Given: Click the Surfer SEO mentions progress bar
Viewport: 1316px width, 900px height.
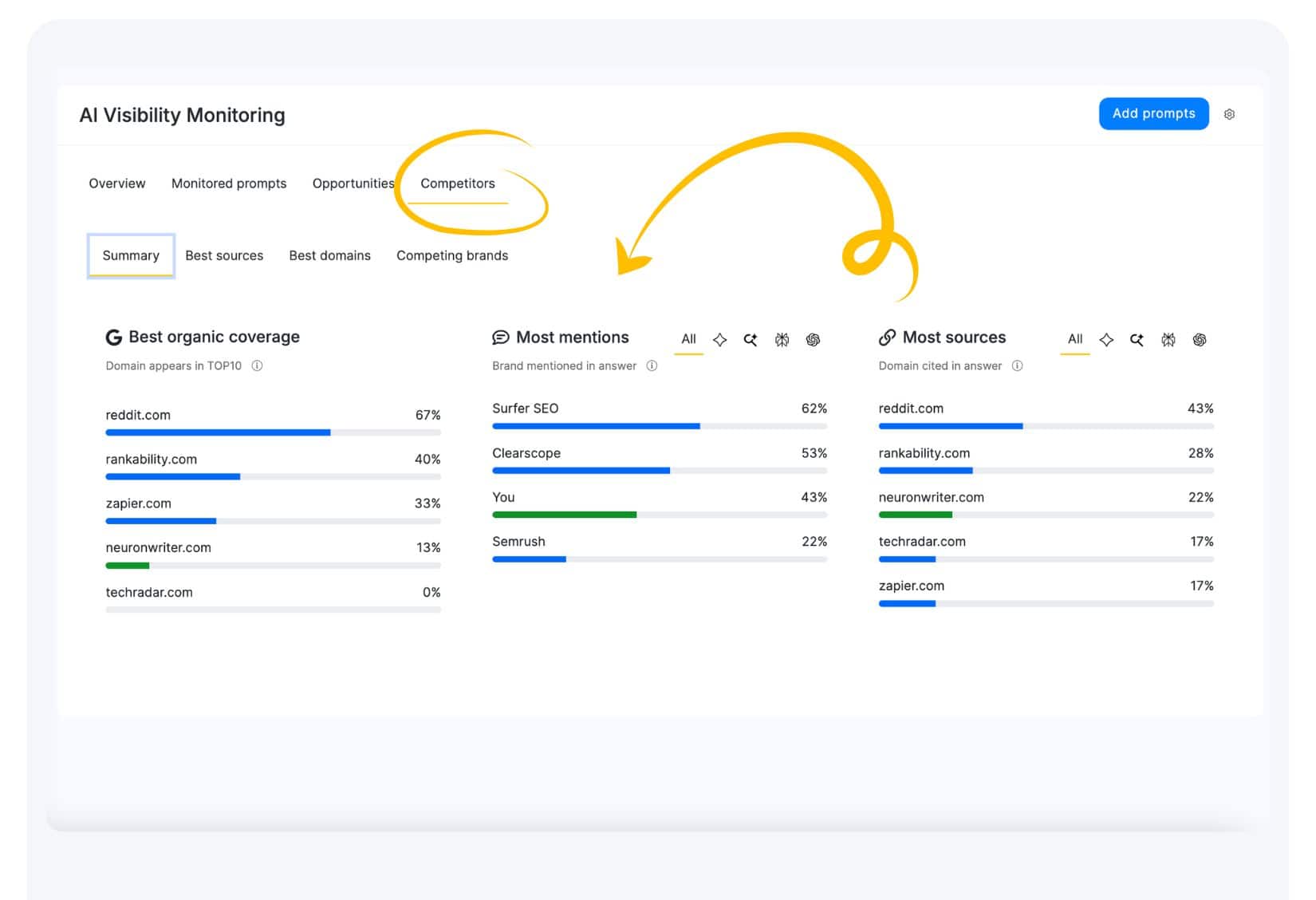Looking at the screenshot, I should pyautogui.click(x=660, y=426).
